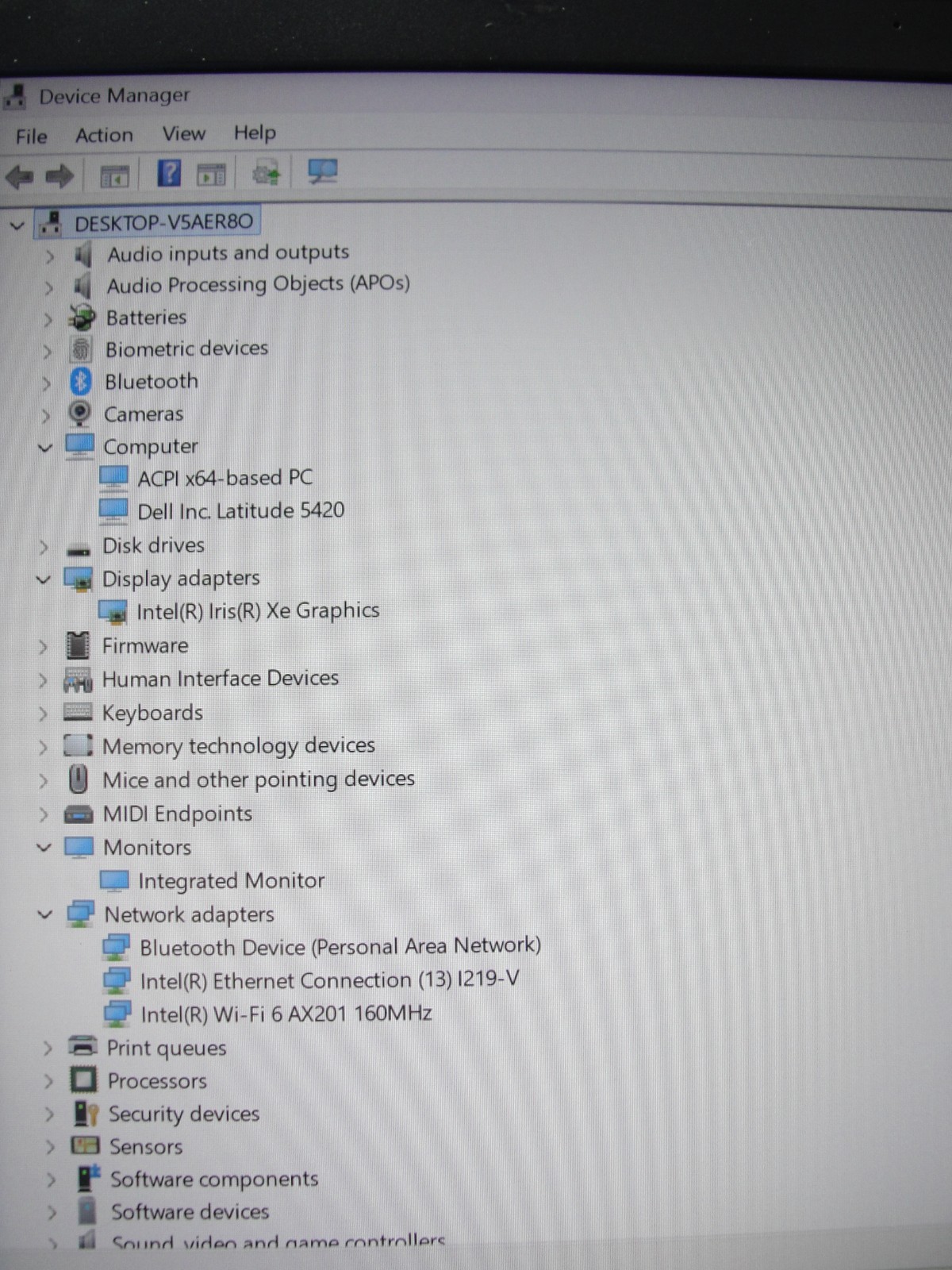Select the DESKTOP-V5AER8O computer name label
Viewport: 952px width, 1270px height.
click(x=163, y=222)
